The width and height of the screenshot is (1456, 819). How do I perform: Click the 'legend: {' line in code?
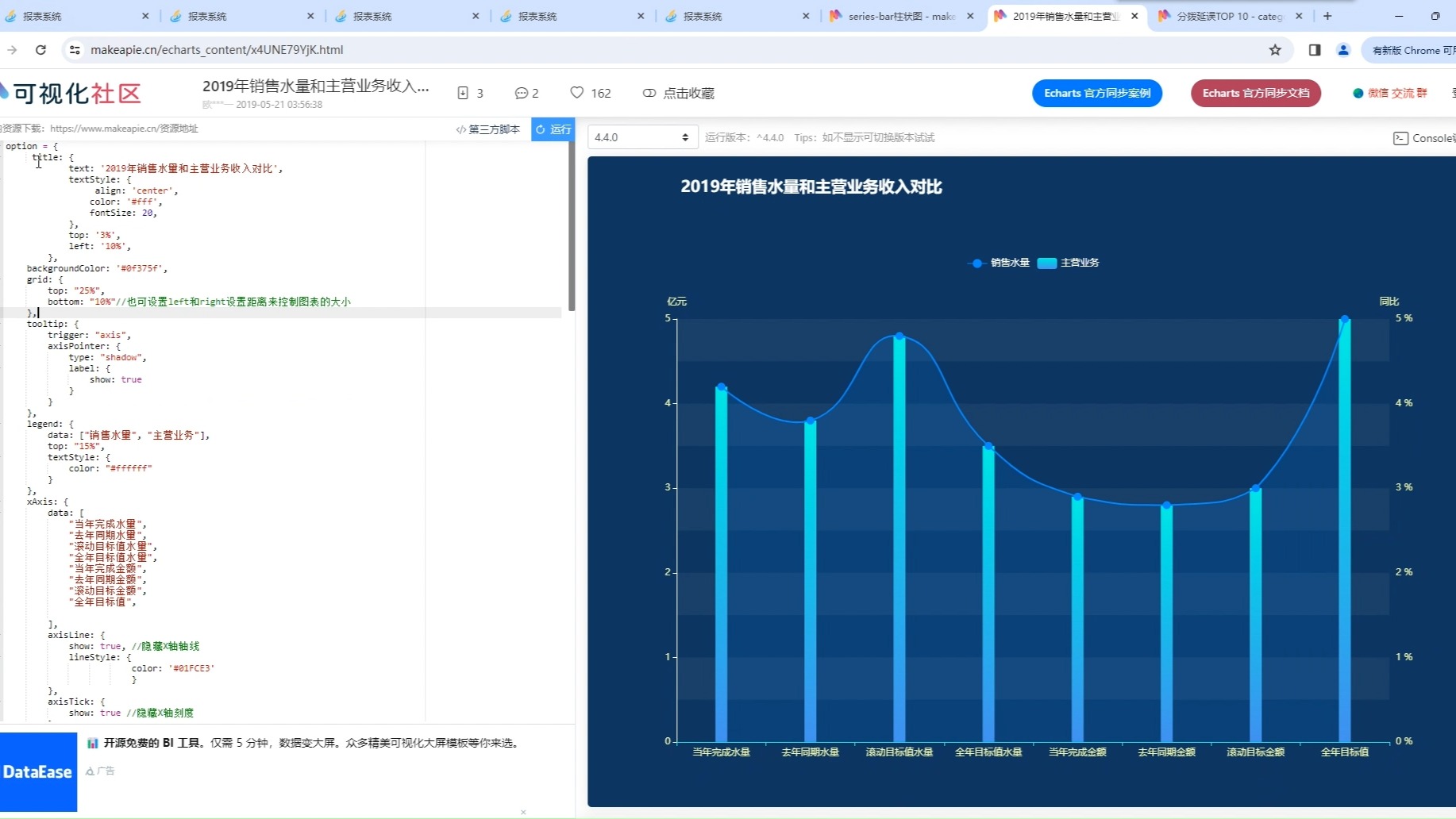[x=50, y=424]
